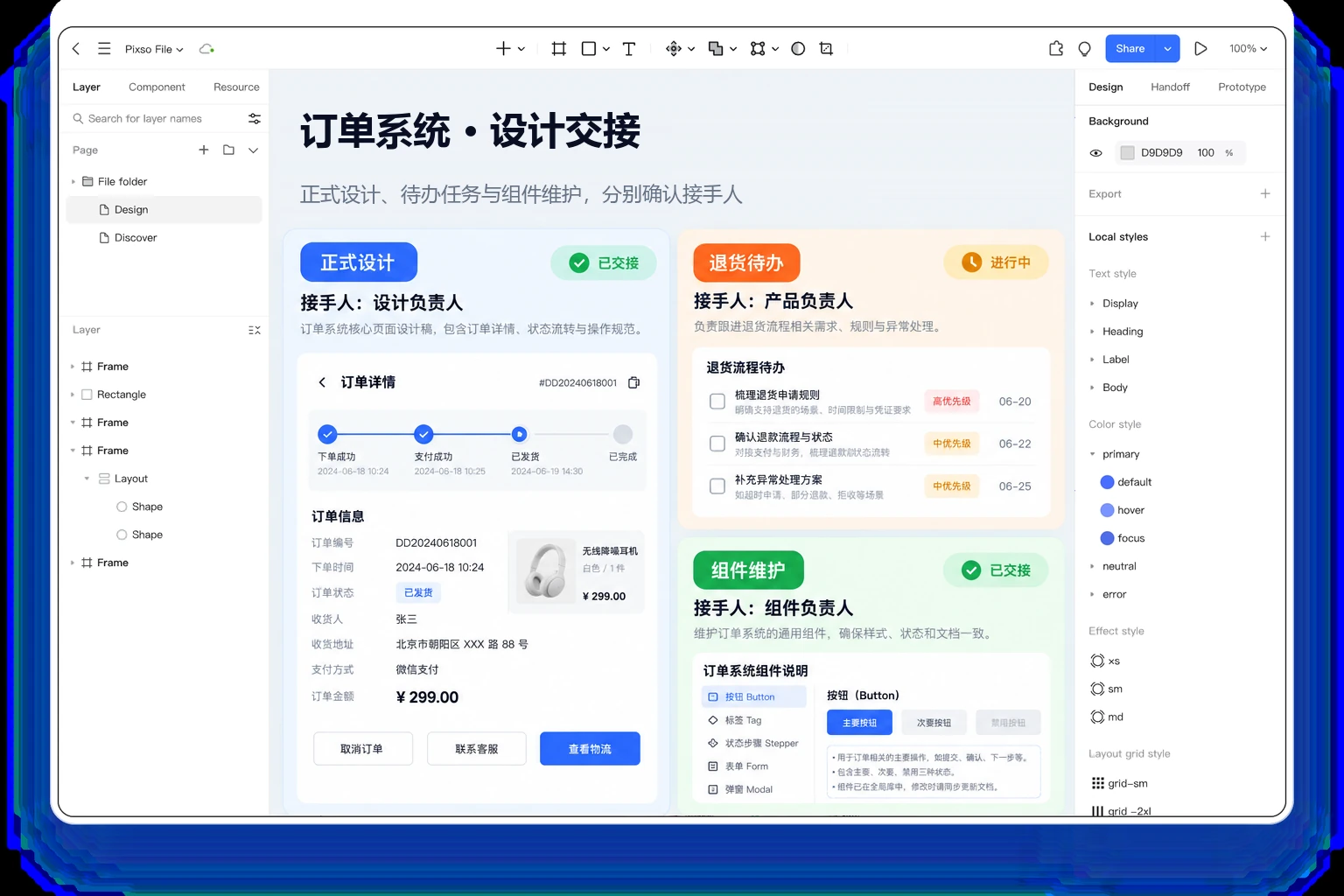Open the Handoff tab
This screenshot has height=896, width=1344.
pyautogui.click(x=1170, y=87)
